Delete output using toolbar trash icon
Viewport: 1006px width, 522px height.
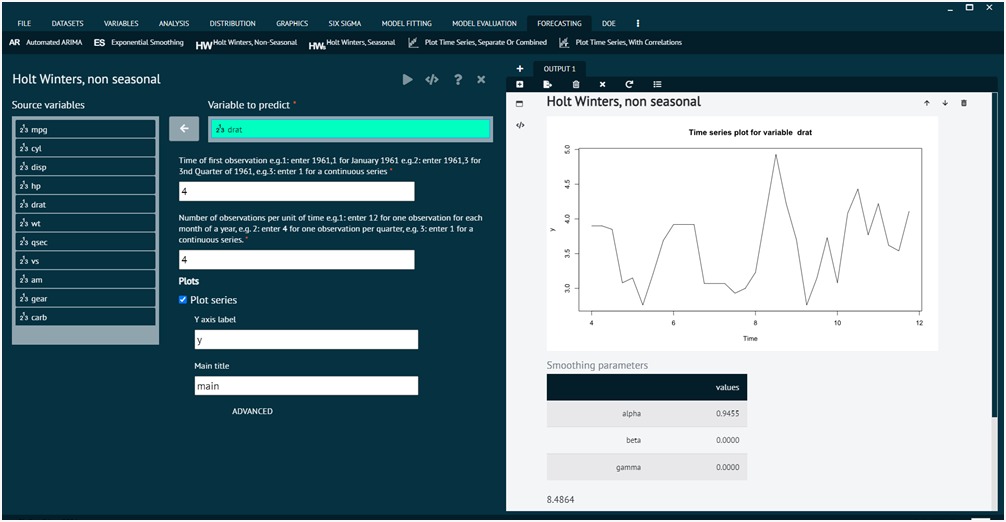point(575,85)
